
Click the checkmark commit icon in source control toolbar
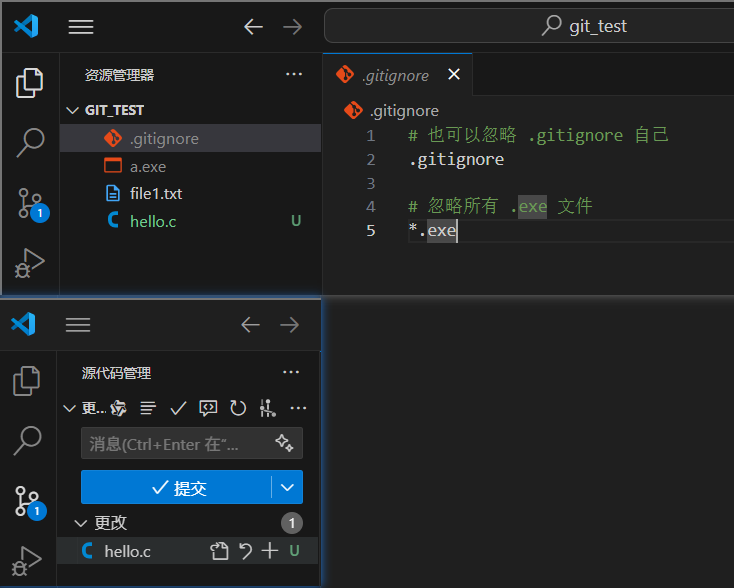coord(178,408)
